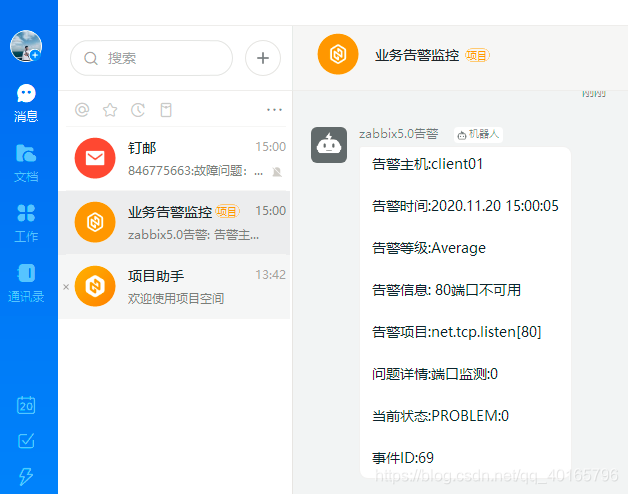This screenshot has height=494, width=628.
Task: Click the zabbix5.0告警 sender name
Action: (399, 134)
